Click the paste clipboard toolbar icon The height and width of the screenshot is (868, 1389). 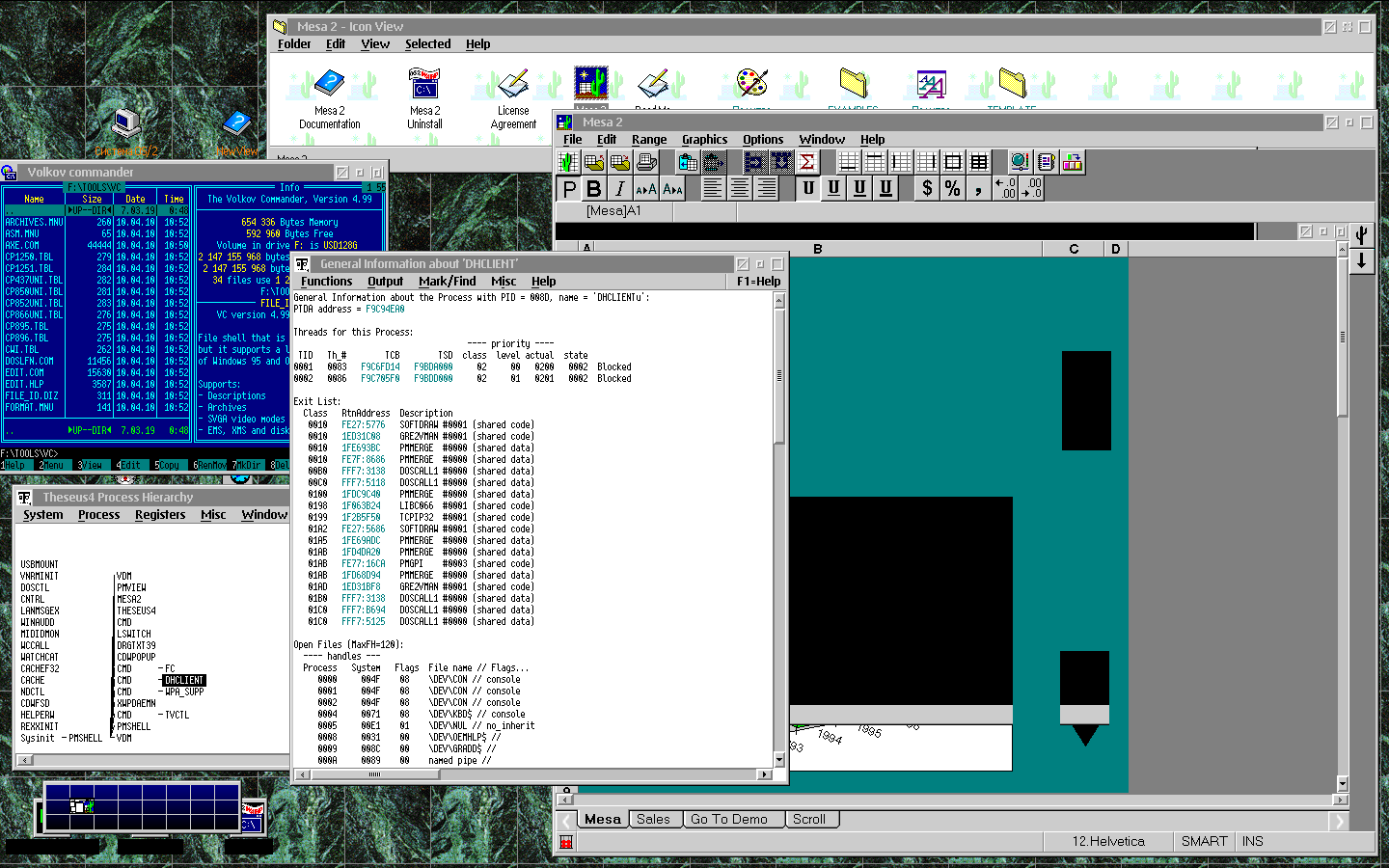coord(687,162)
